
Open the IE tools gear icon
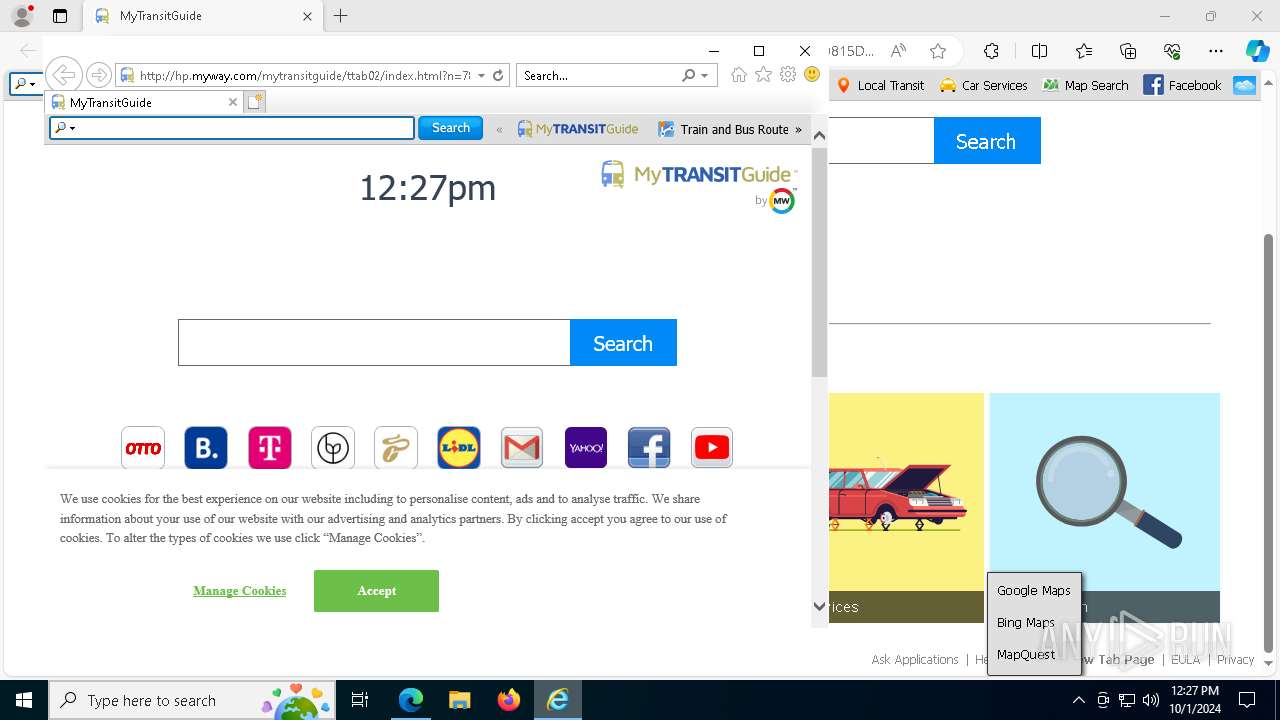coord(788,75)
